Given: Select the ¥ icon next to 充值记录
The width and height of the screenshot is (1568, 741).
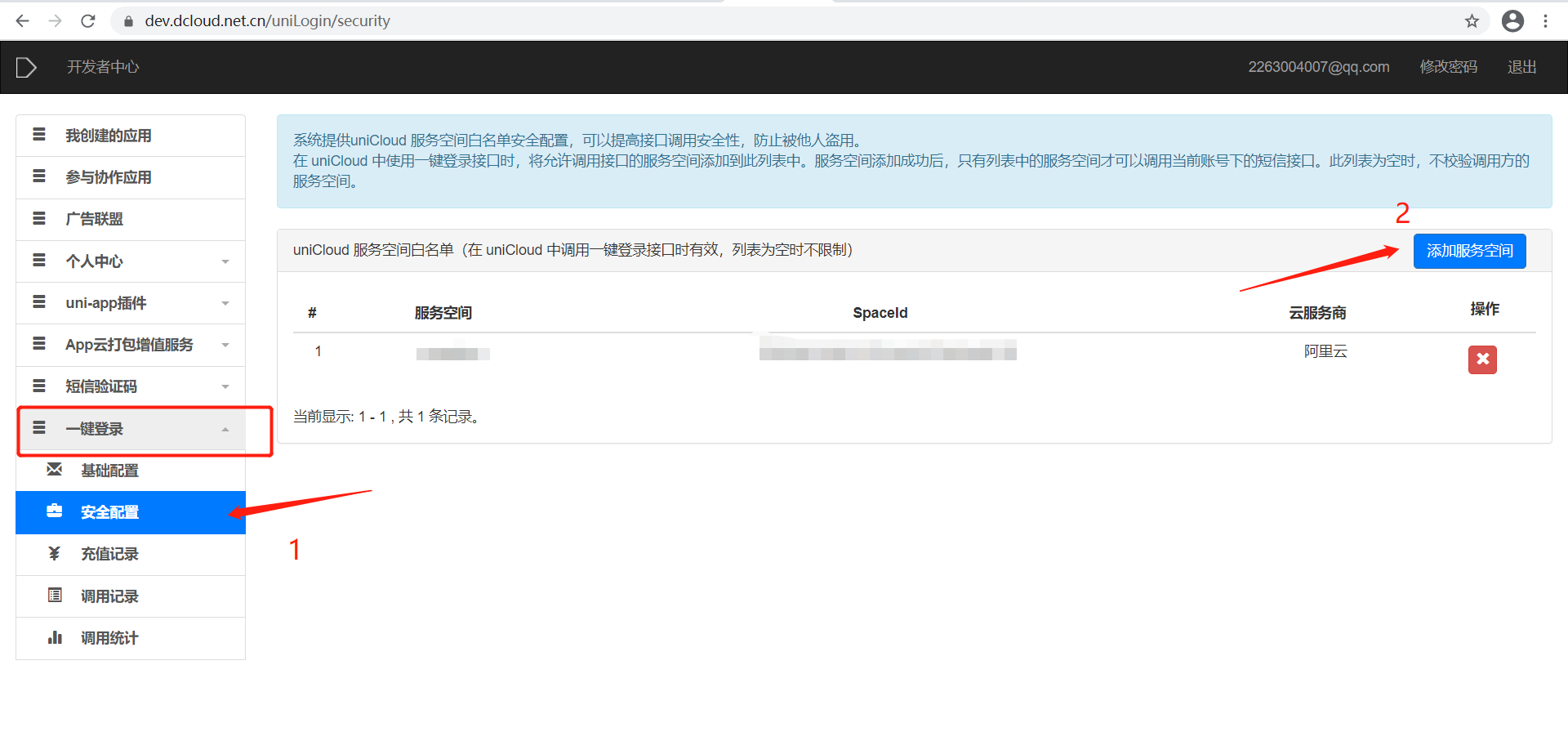Looking at the screenshot, I should coord(54,554).
